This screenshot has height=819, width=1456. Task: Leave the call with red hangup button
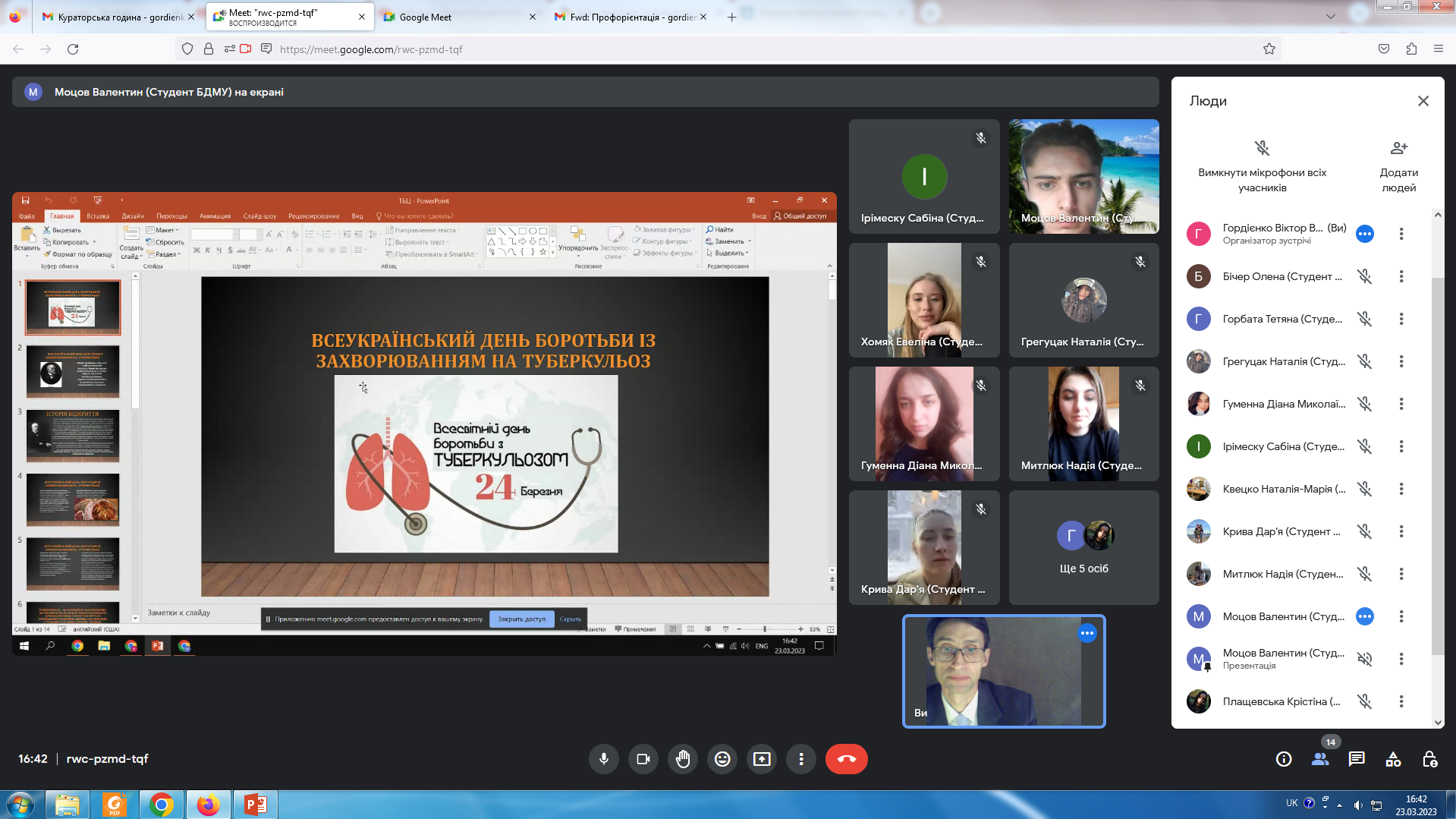[847, 759]
